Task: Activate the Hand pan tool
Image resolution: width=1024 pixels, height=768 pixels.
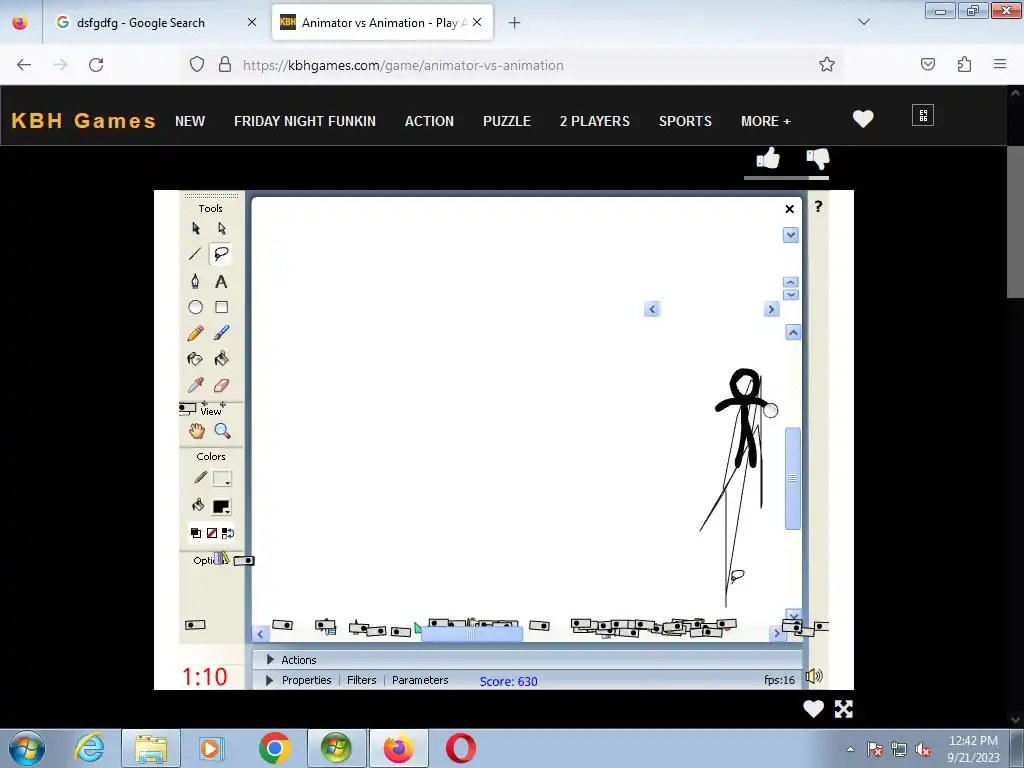Action: 197,431
